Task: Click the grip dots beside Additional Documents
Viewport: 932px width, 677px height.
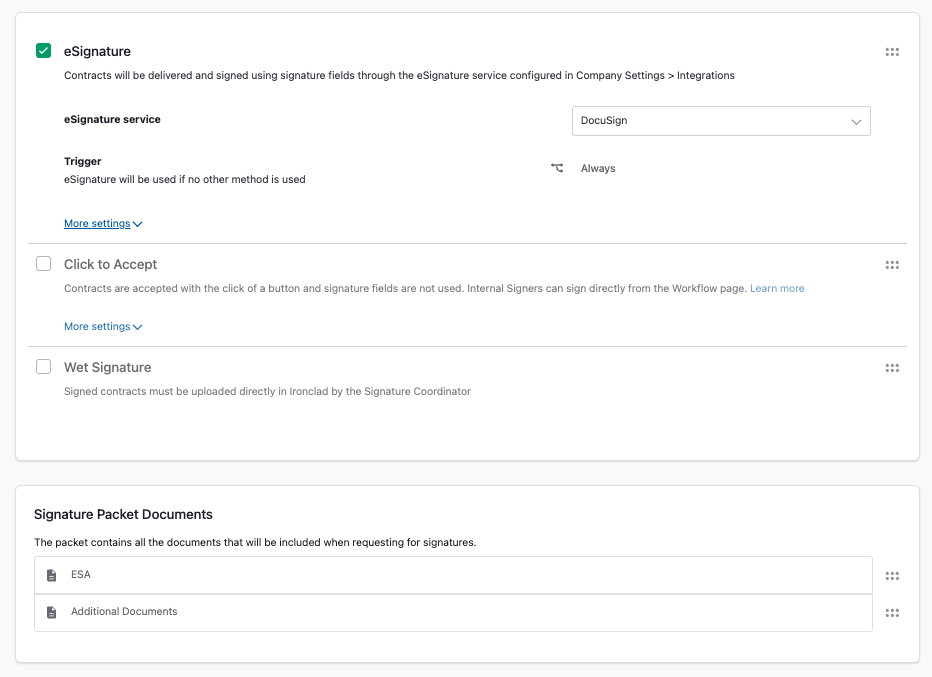Action: click(x=892, y=612)
